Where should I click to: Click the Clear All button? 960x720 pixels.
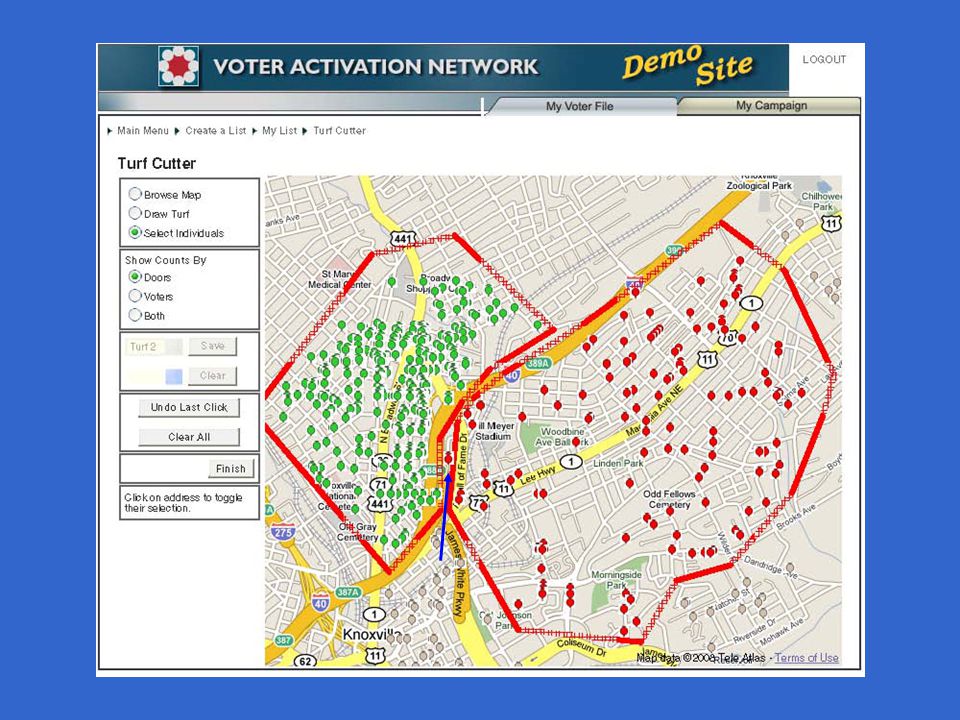pos(189,437)
